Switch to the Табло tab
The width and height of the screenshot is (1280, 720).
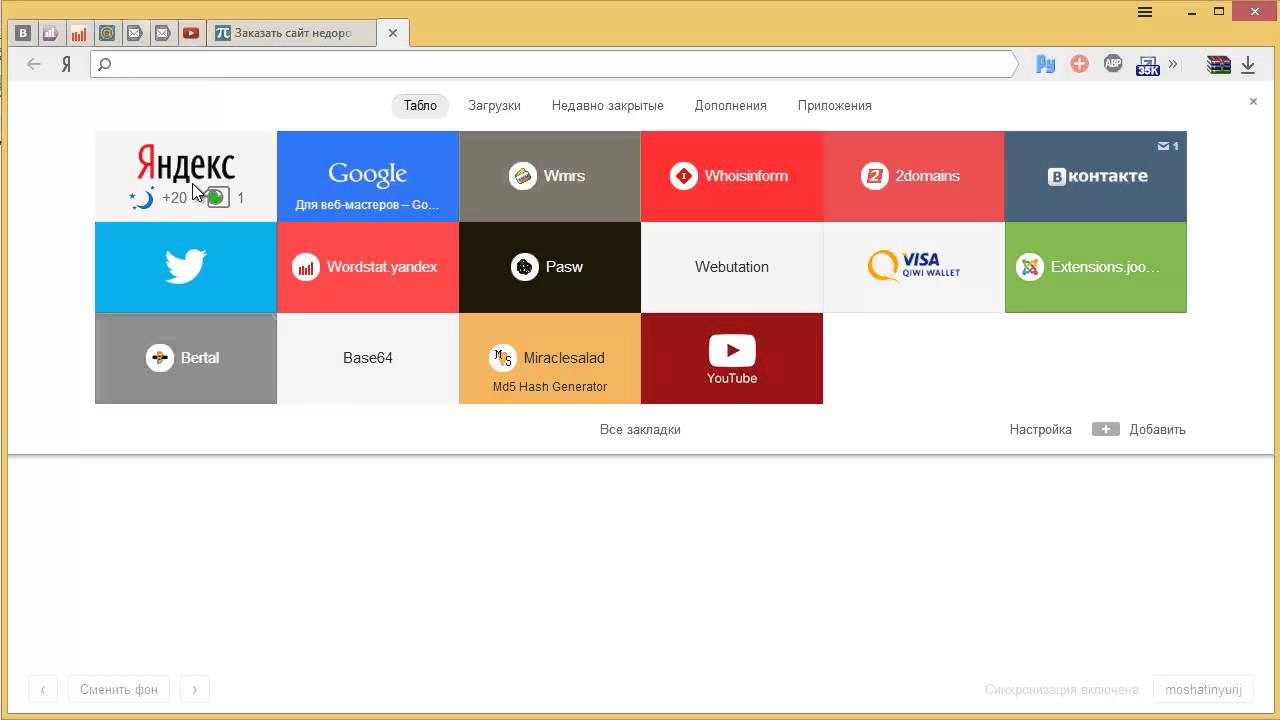(x=420, y=105)
